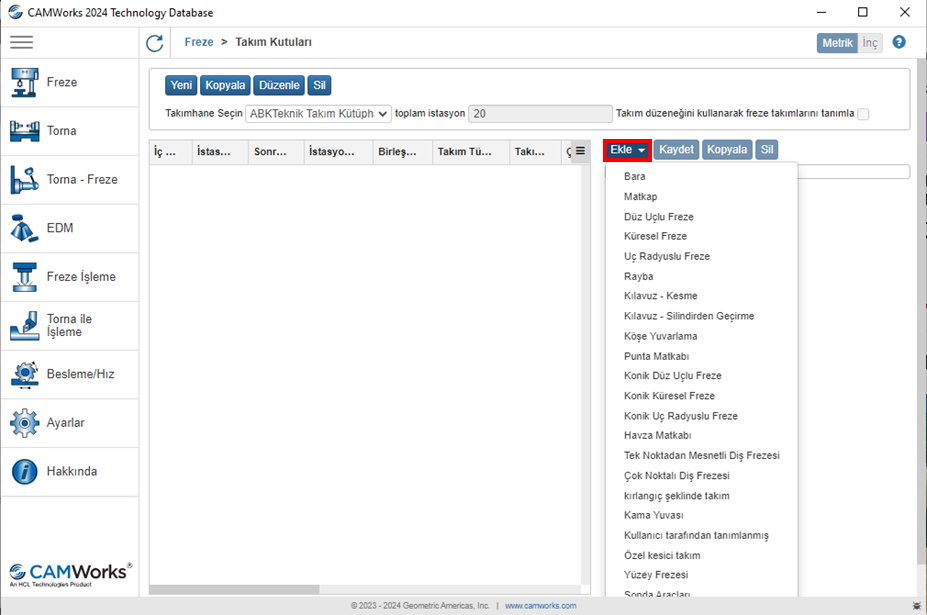Screen dimensions: 927x615
Task: Switch units to Metrik
Action: tap(836, 43)
